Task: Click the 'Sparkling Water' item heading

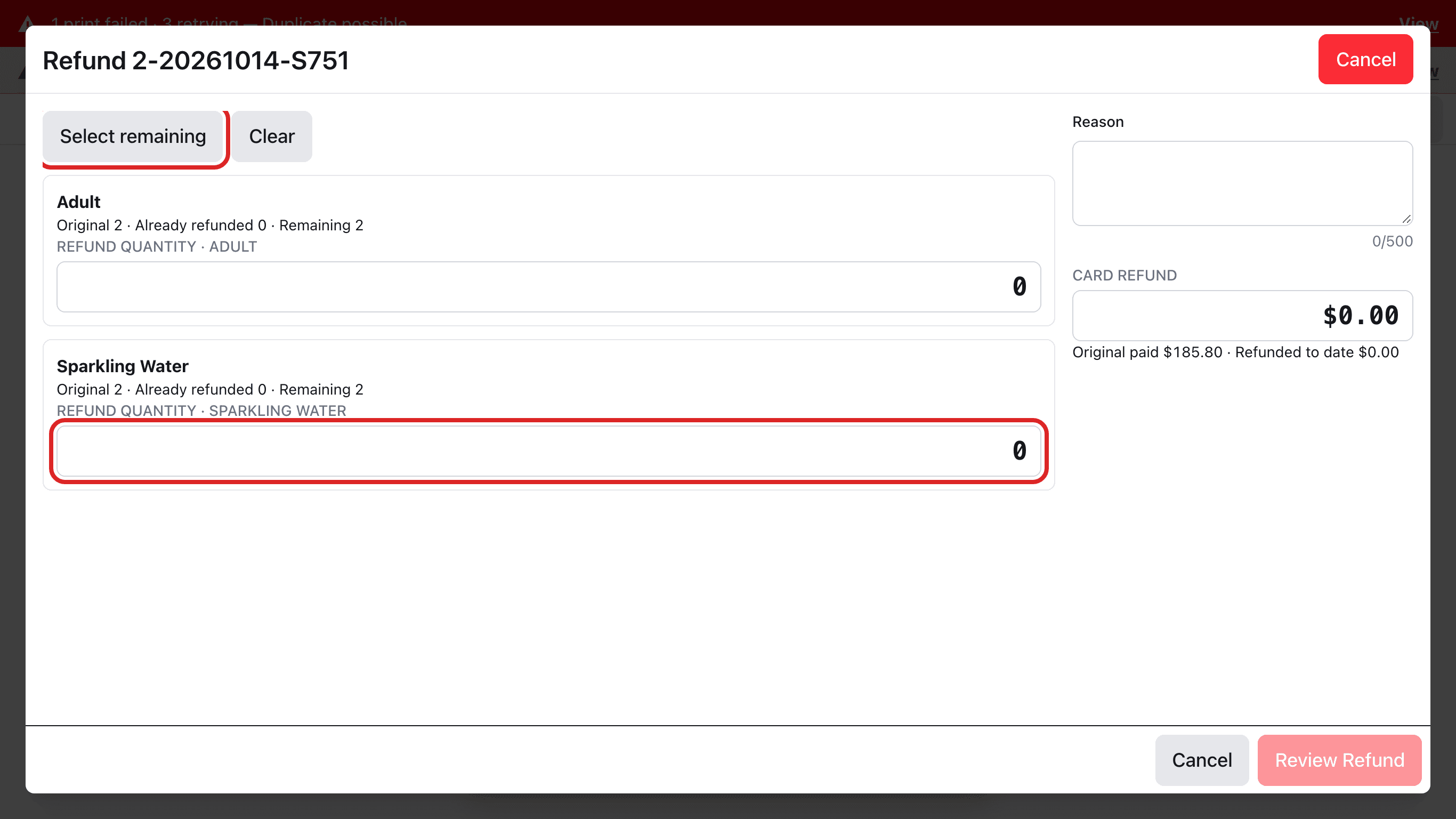Action: pos(123,366)
